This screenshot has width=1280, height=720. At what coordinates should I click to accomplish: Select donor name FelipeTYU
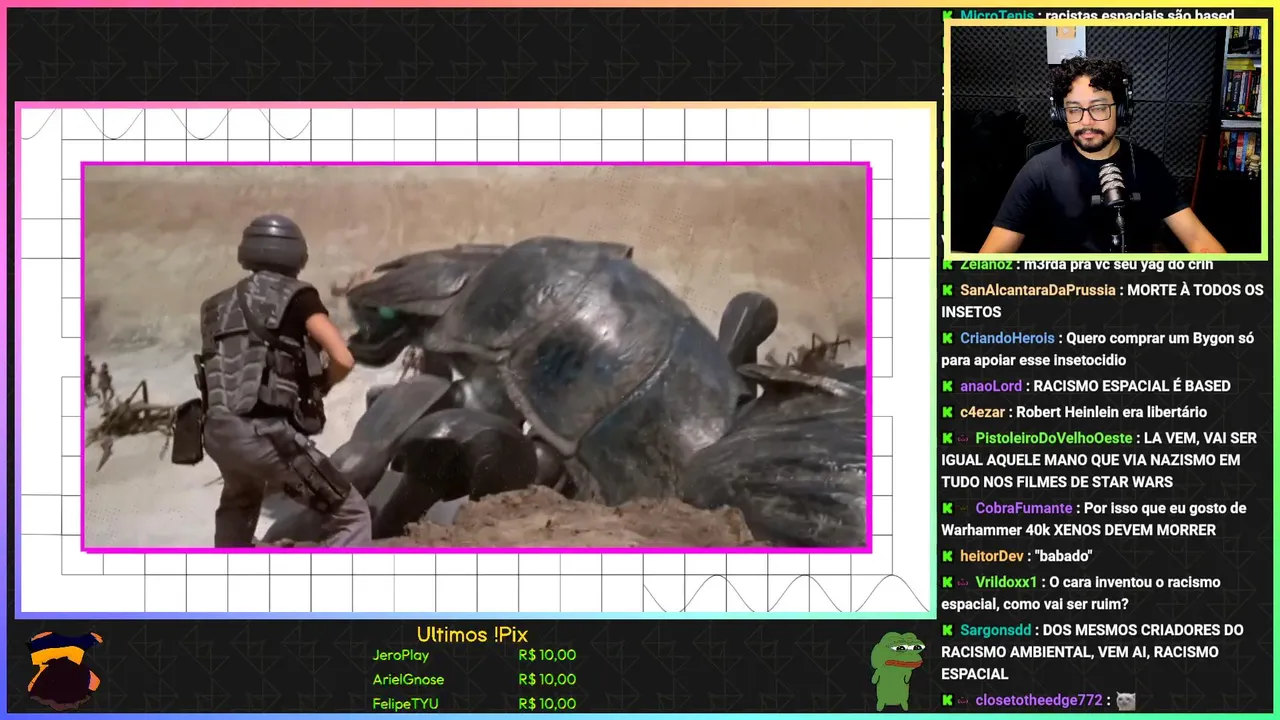(405, 703)
